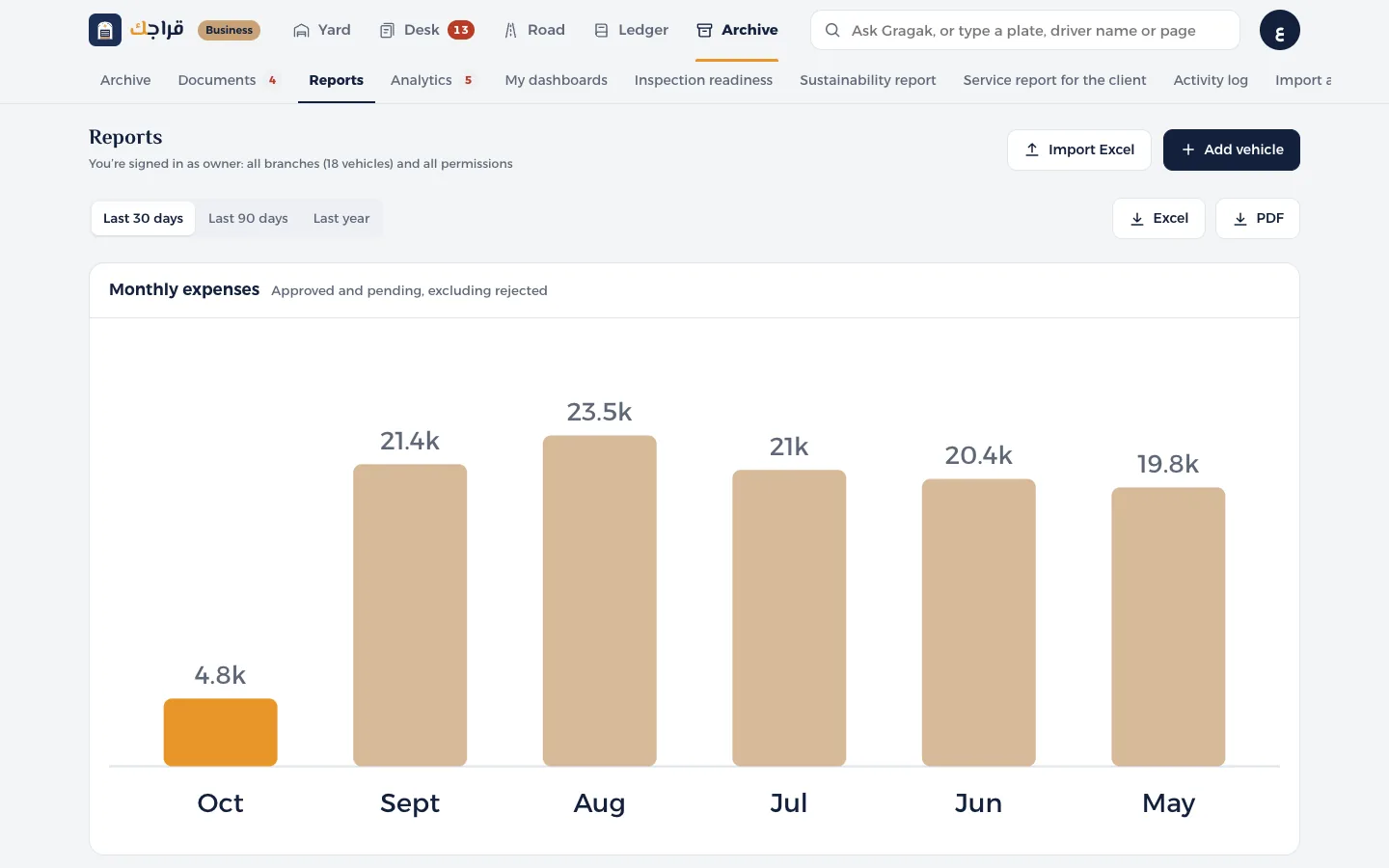Click the Reports page title
The width and height of the screenshot is (1389, 868).
(x=125, y=137)
